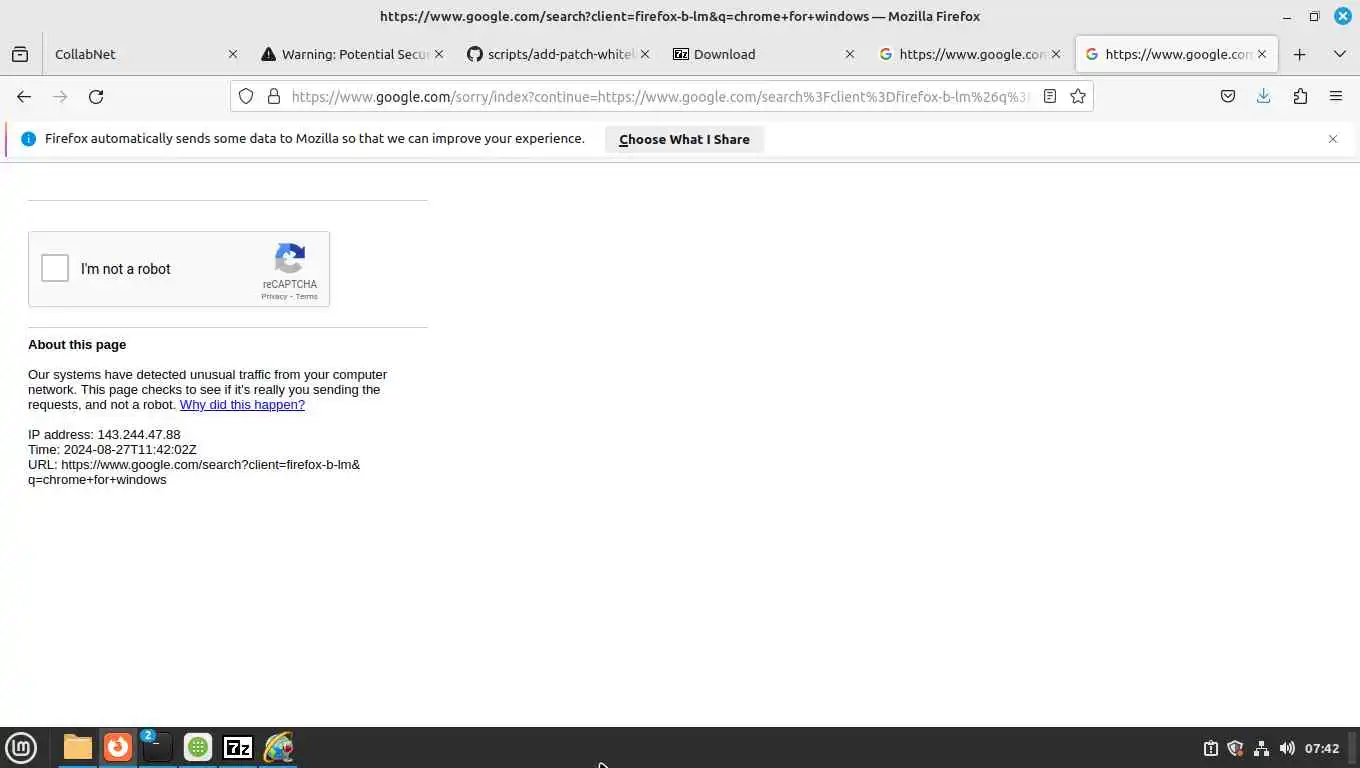This screenshot has height=768, width=1360.
Task: Open Firefox application hamburger menu
Action: click(x=1335, y=96)
